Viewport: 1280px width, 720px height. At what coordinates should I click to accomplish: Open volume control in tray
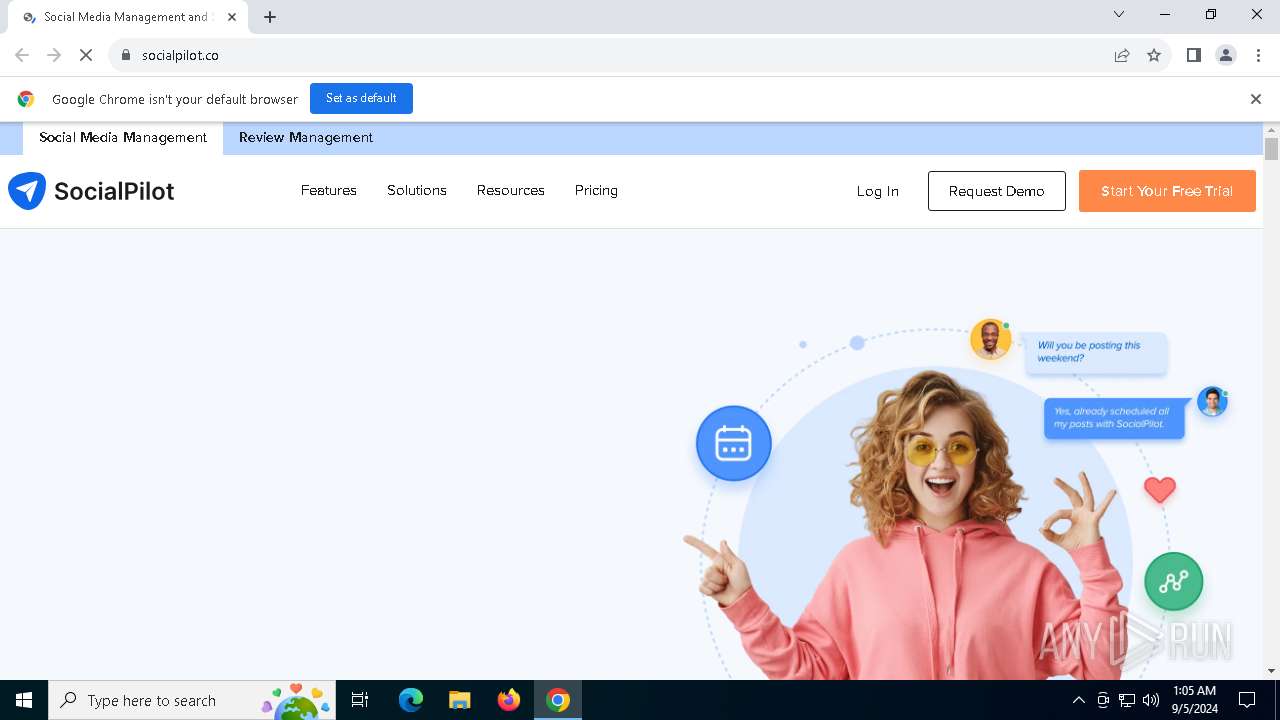coord(1151,700)
